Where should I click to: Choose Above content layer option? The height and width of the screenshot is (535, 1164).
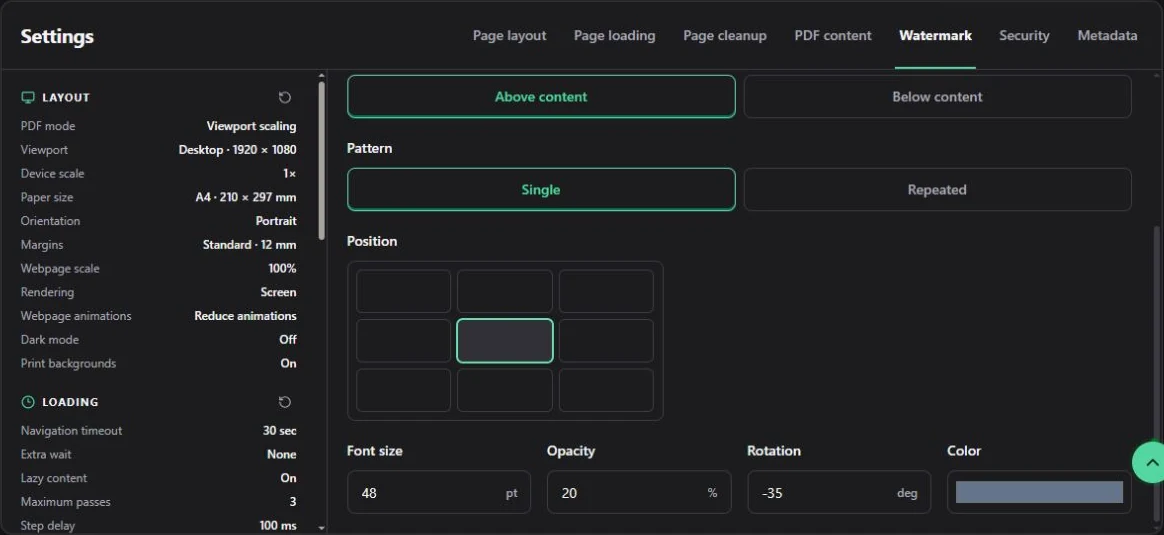point(541,96)
